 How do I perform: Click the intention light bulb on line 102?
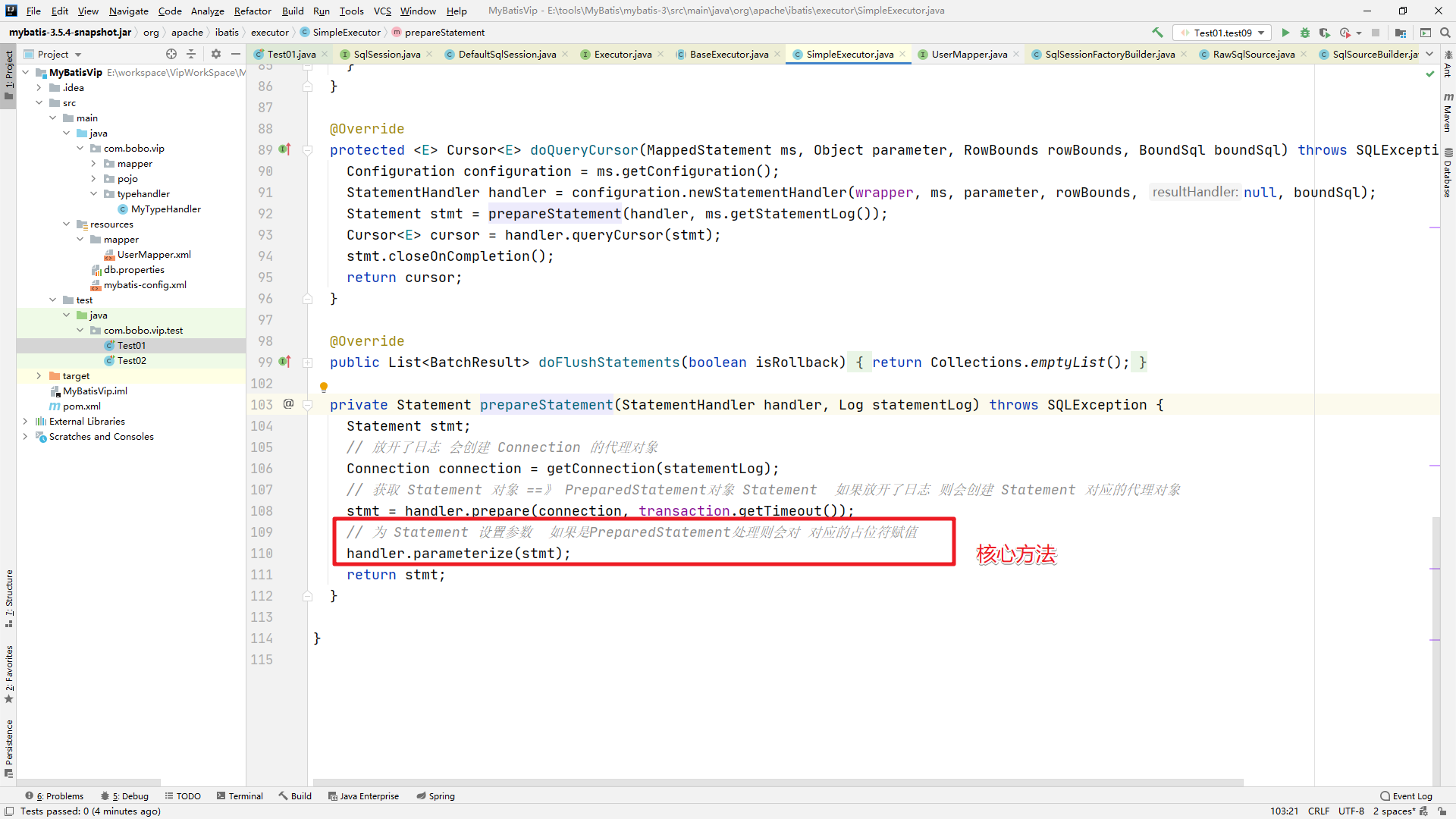tap(324, 387)
